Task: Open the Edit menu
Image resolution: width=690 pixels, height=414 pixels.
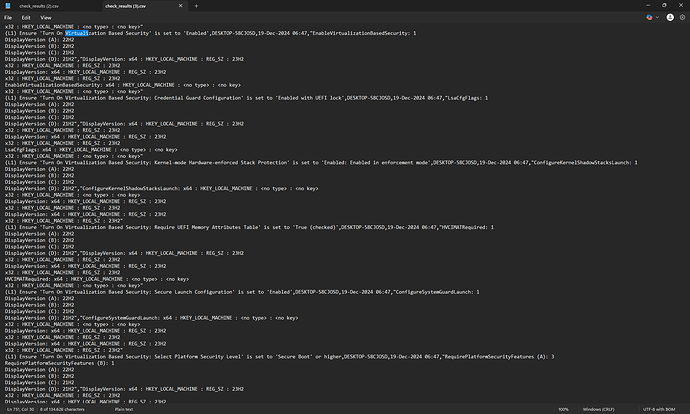Action: [x=28, y=17]
